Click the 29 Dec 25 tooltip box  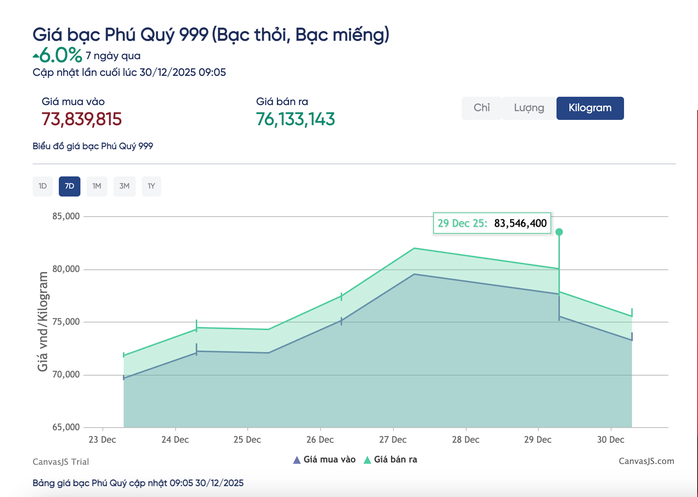(x=492, y=223)
